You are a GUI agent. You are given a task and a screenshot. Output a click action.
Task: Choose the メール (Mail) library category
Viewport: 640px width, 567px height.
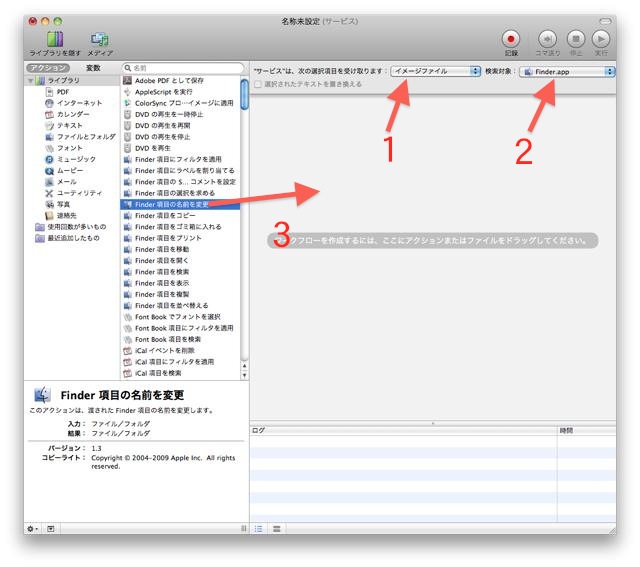click(66, 182)
